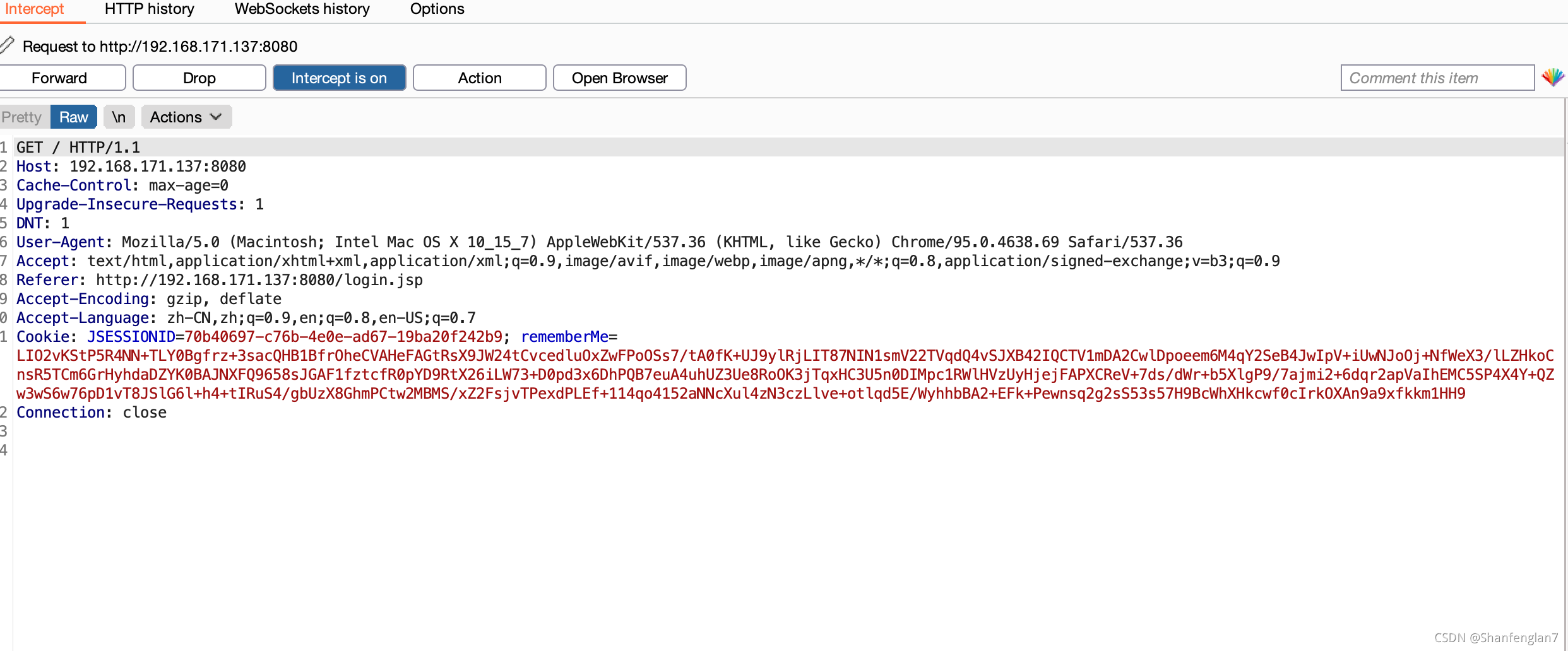
Task: Click the pencil edit icon beside Request
Action: point(7,45)
